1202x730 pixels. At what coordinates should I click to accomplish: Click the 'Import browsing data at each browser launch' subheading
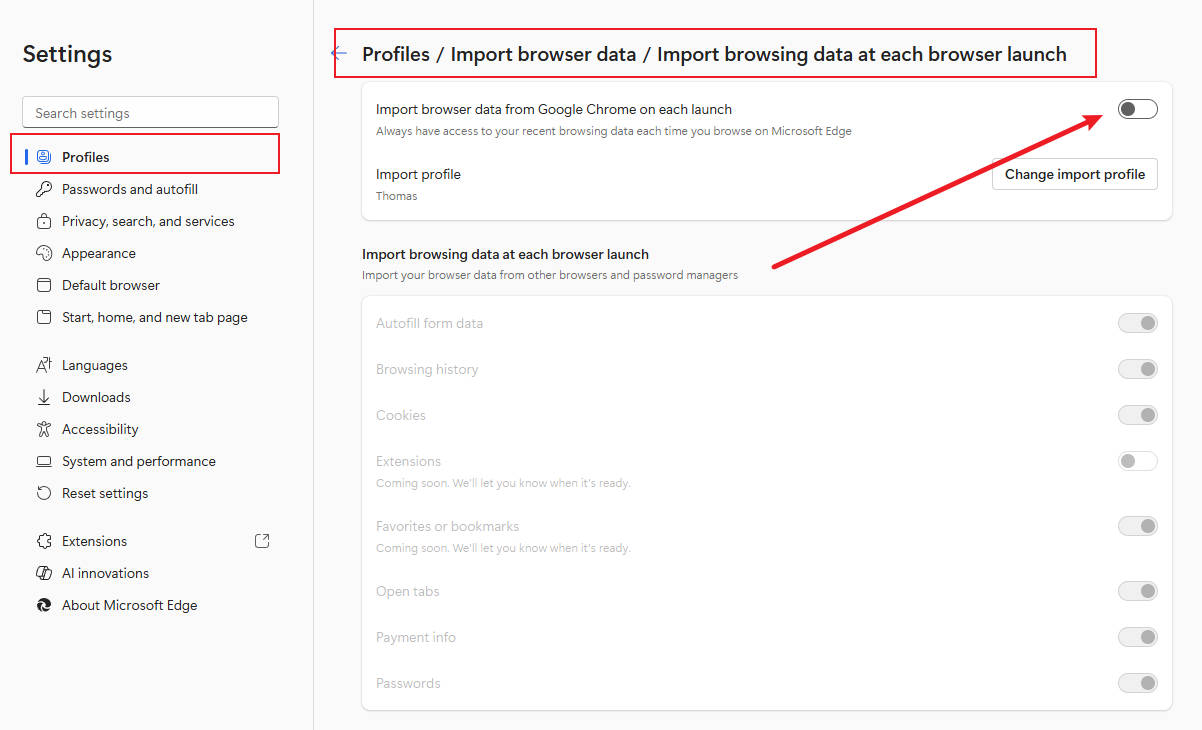tap(505, 254)
